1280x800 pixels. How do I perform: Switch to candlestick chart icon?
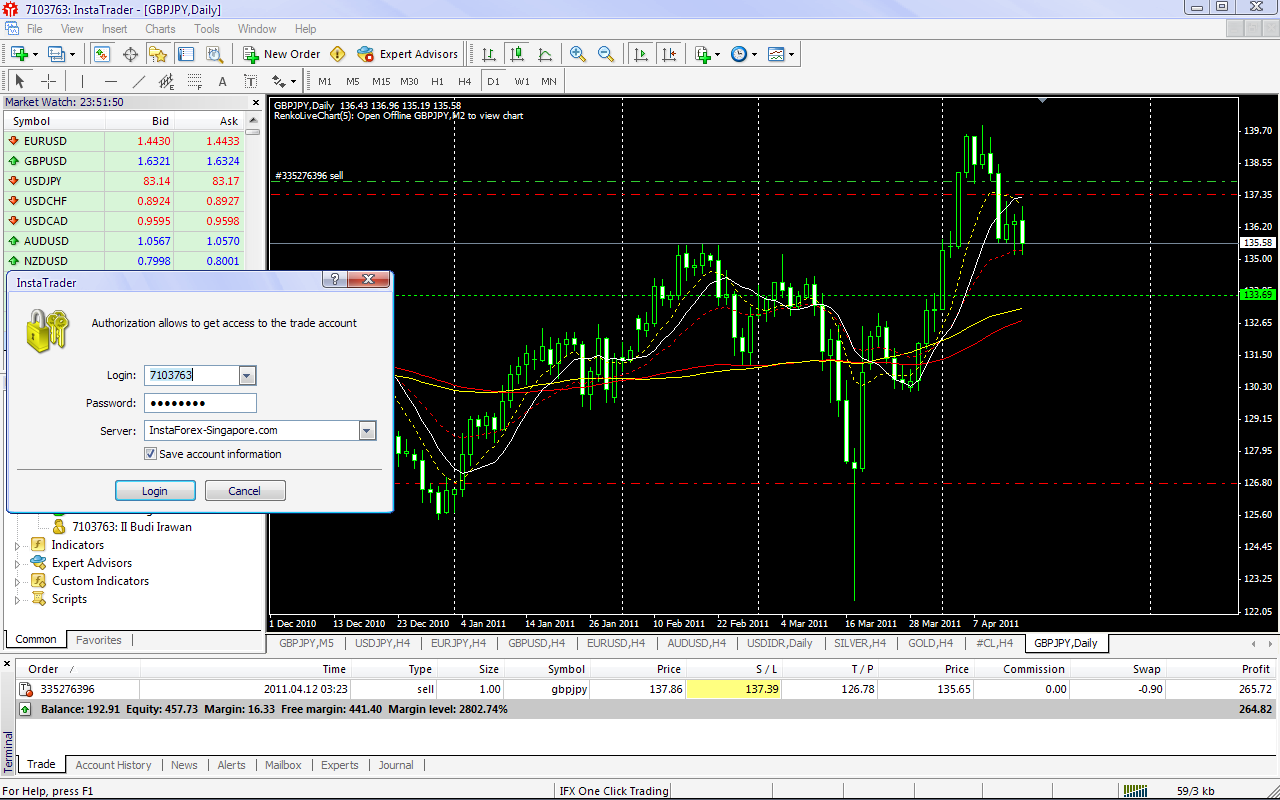517,54
